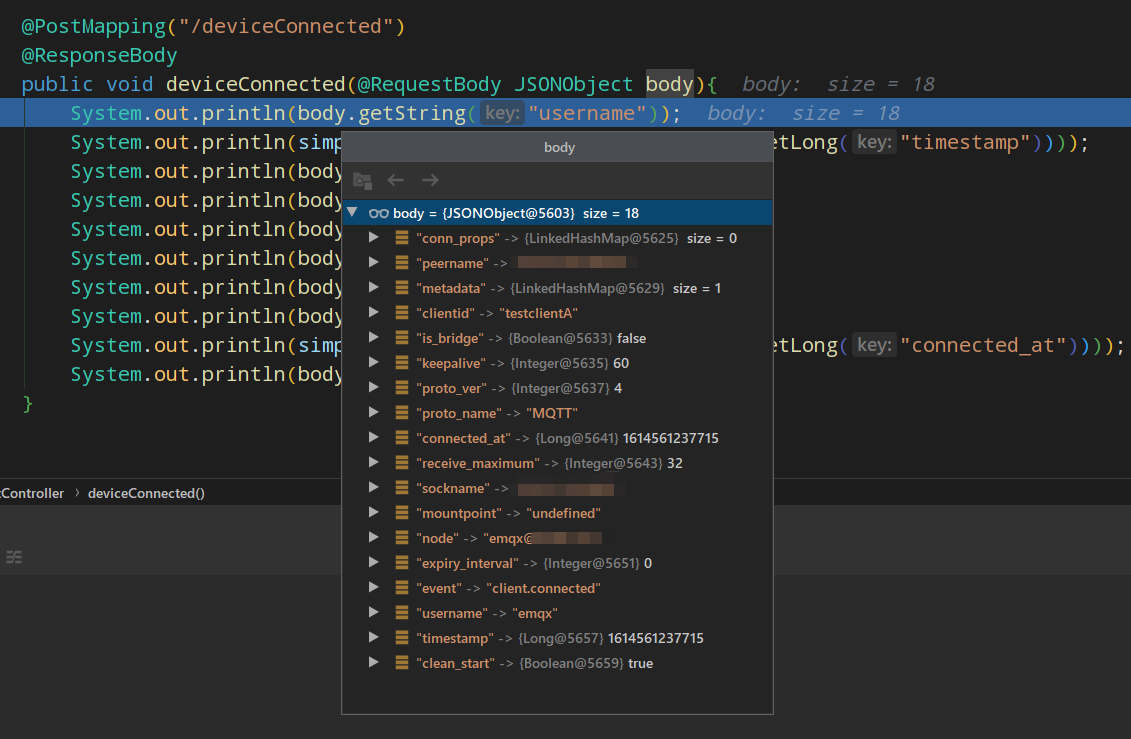Expand the "receive_maximum" entry arrow
The height and width of the screenshot is (739, 1131).
click(x=374, y=462)
